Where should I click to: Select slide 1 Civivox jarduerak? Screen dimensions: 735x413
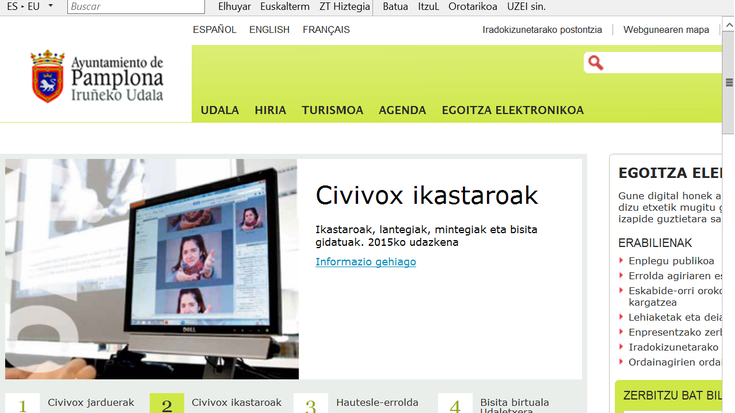[x=70, y=404]
